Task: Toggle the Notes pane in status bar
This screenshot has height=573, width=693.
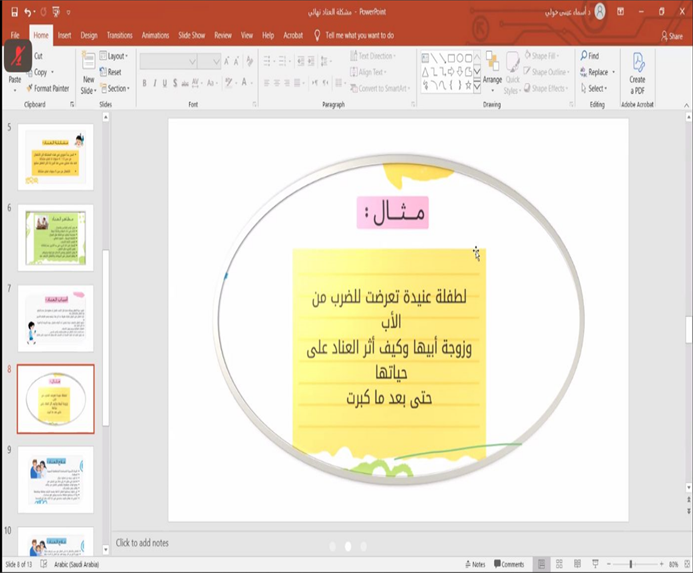Action: (474, 564)
